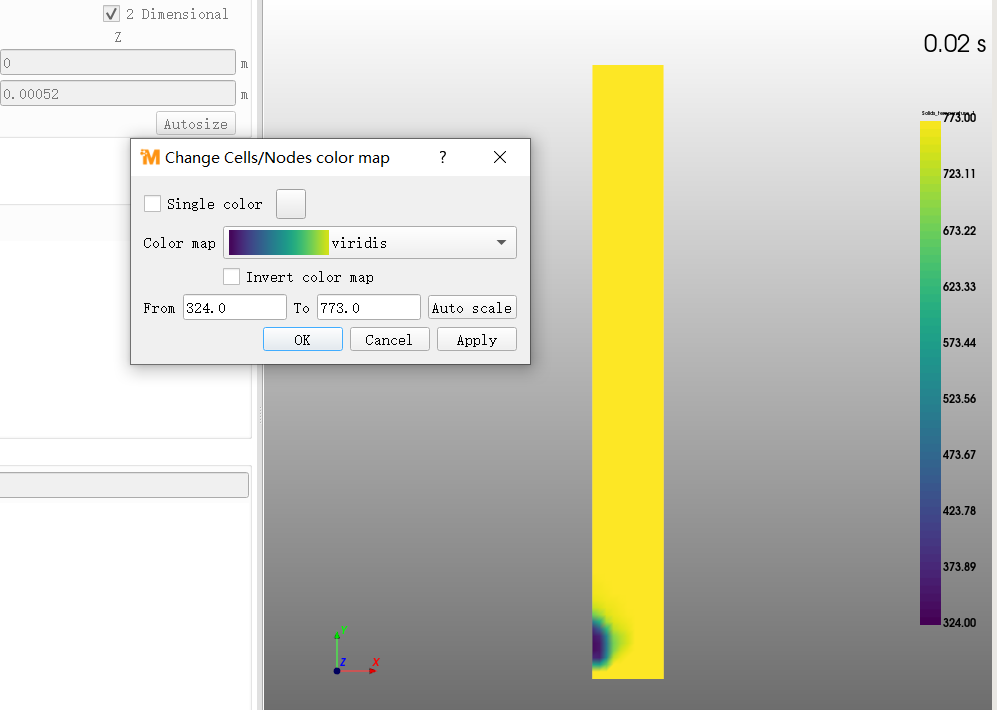Toggle the 2 Dimensional checkbox
The image size is (997, 710).
click(112, 14)
